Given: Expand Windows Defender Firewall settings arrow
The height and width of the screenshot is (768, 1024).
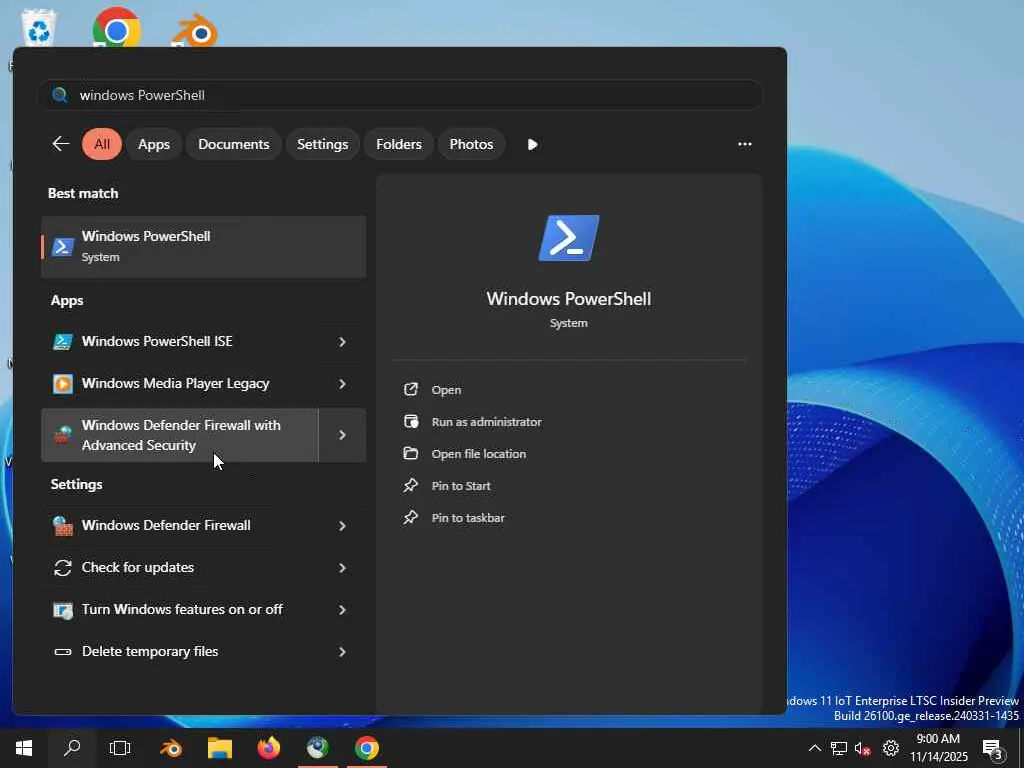Looking at the screenshot, I should 342,526.
